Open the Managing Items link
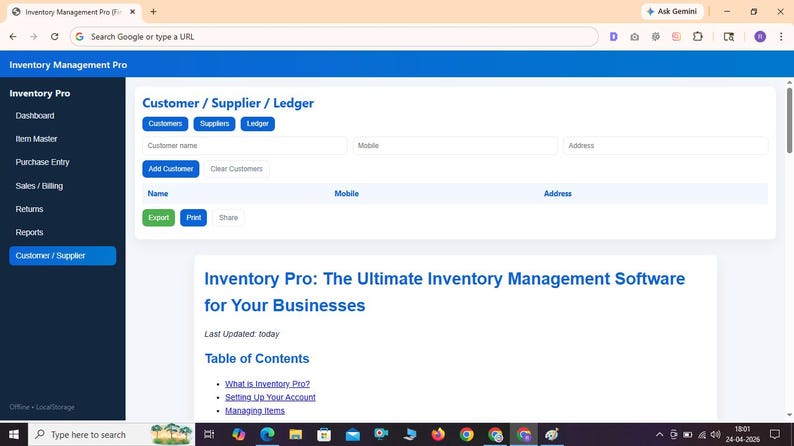 255,411
